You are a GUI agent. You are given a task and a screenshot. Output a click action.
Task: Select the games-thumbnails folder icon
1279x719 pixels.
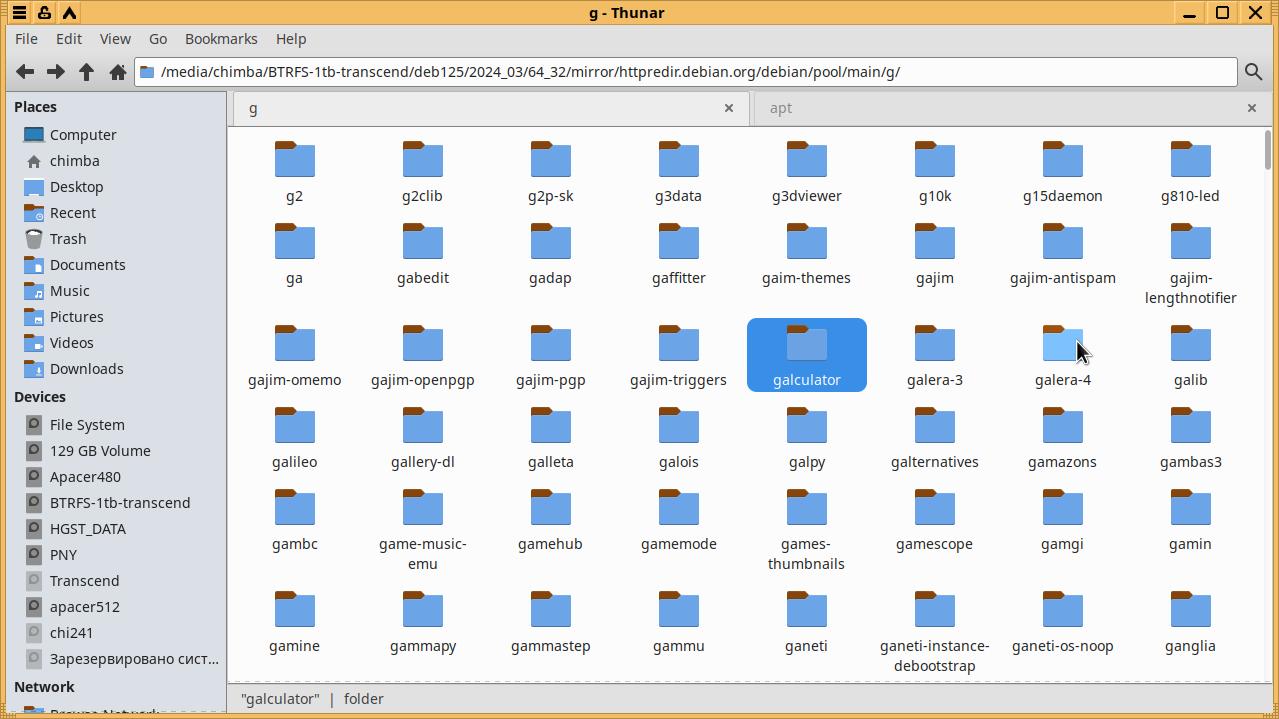807,508
